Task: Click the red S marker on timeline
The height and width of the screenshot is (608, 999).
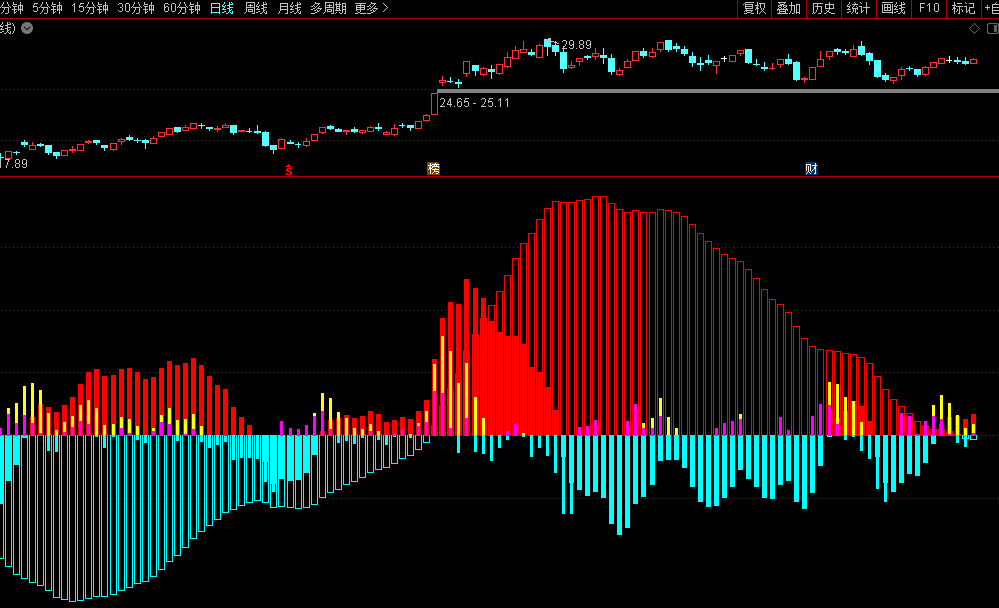Action: pos(289,169)
